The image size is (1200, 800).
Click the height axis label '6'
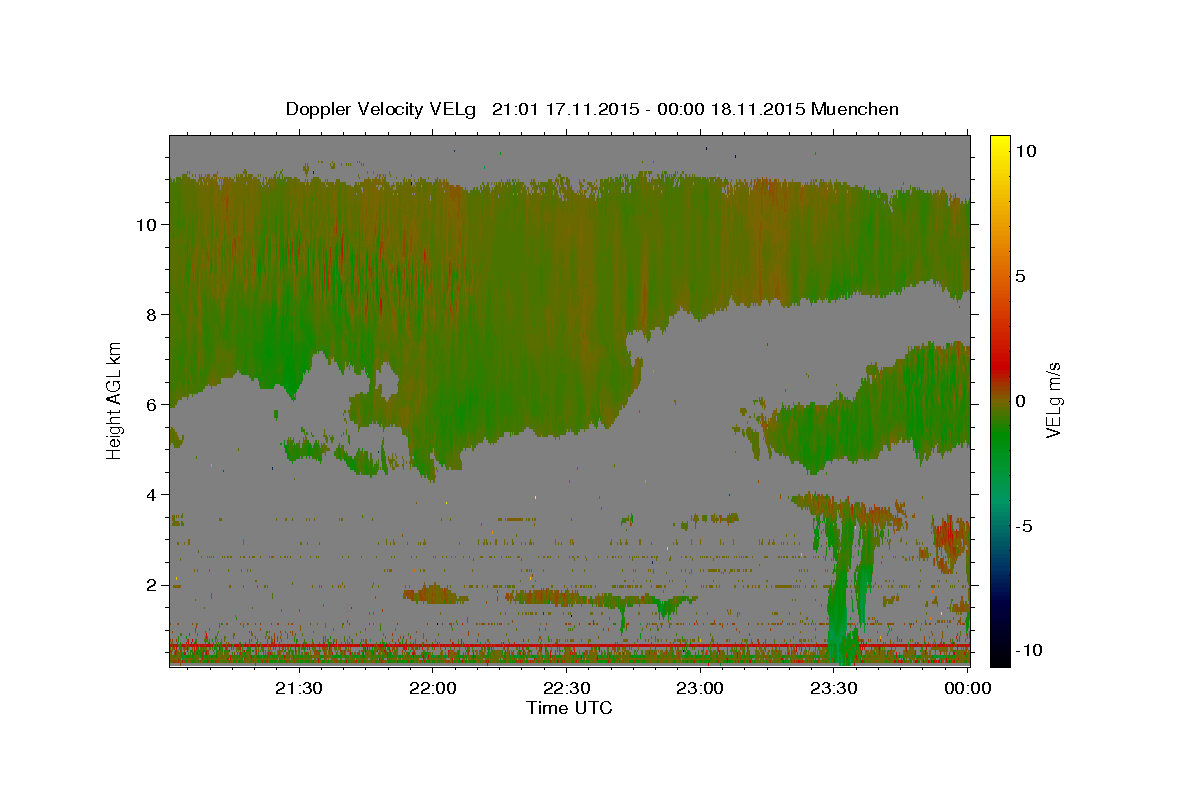pos(151,404)
